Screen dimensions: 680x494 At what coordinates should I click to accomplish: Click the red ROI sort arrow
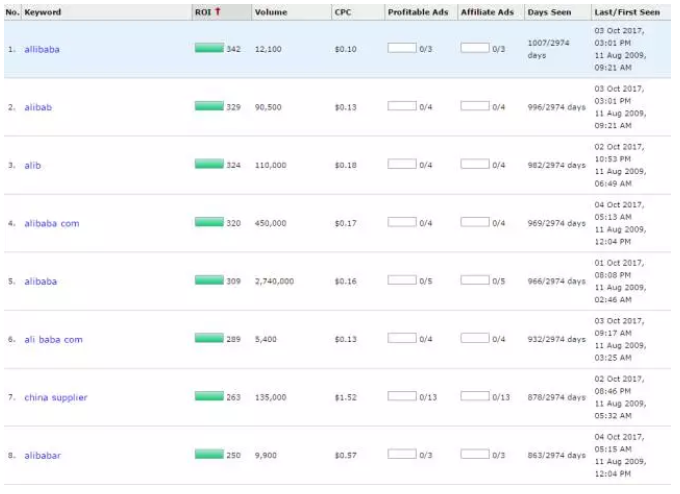tap(218, 12)
